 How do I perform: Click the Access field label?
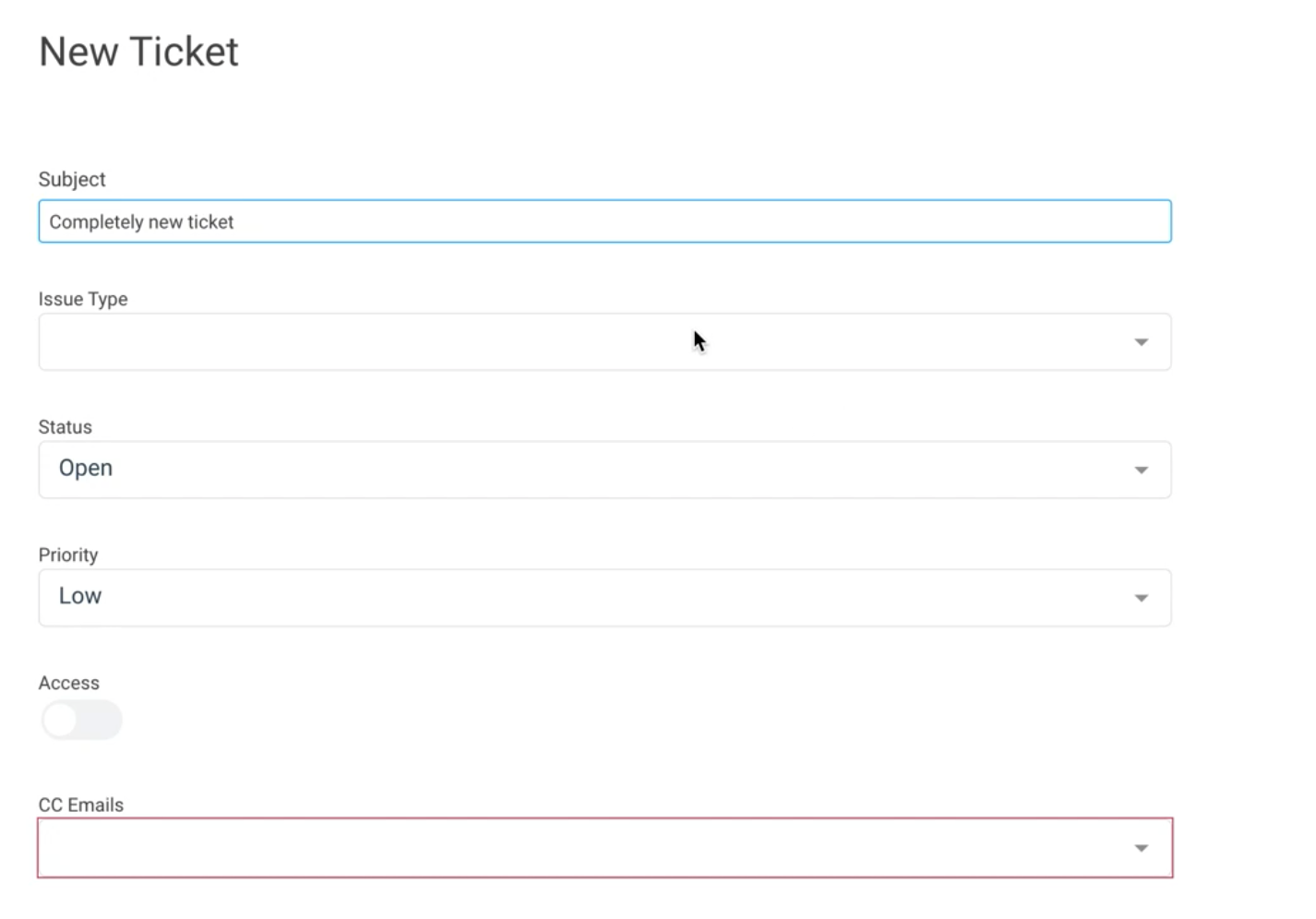pyautogui.click(x=69, y=683)
